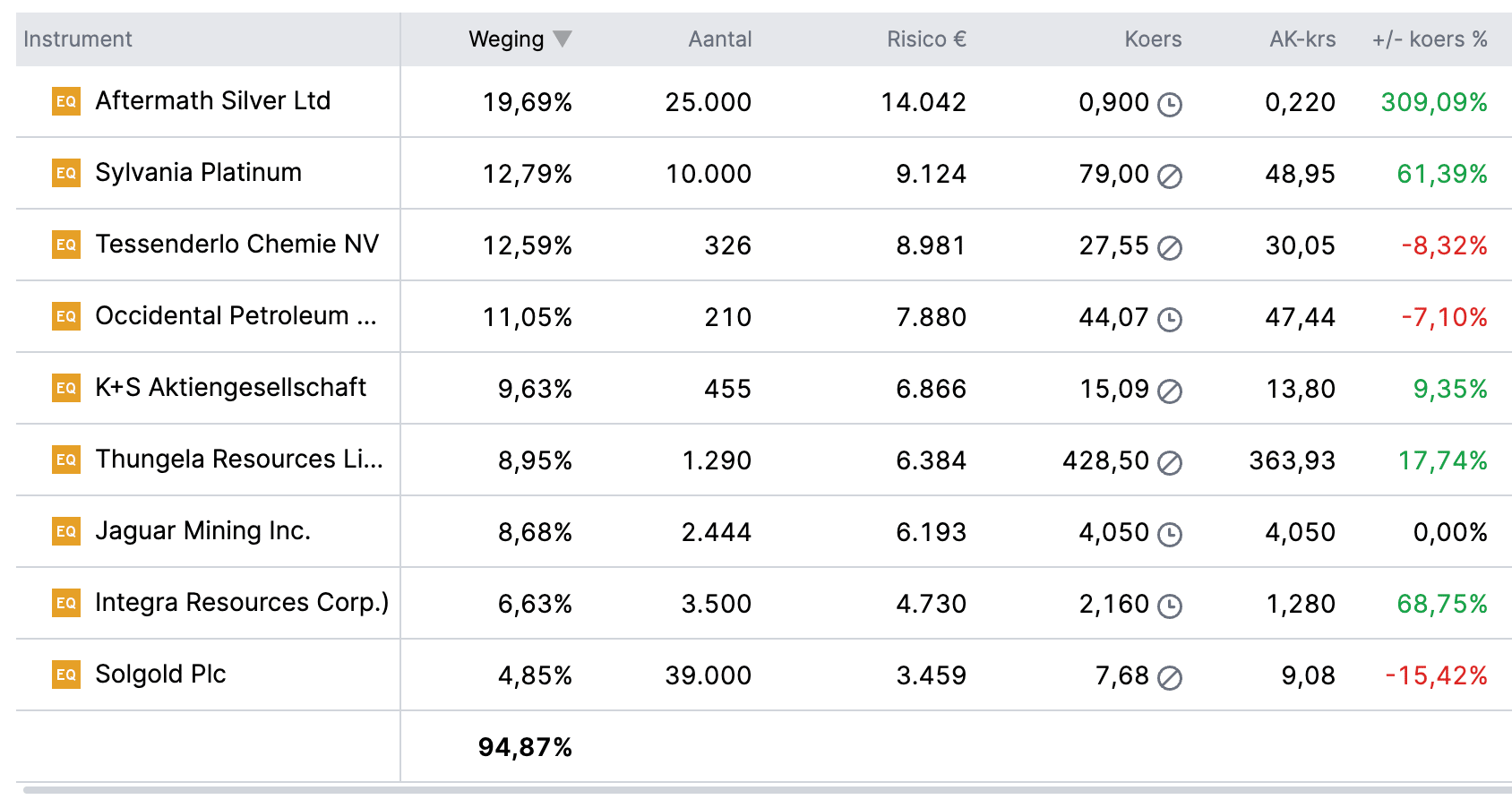This screenshot has height=808, width=1512.
Task: Click the clock icon next to Integra's 2,160 price
Action: click(x=1170, y=606)
